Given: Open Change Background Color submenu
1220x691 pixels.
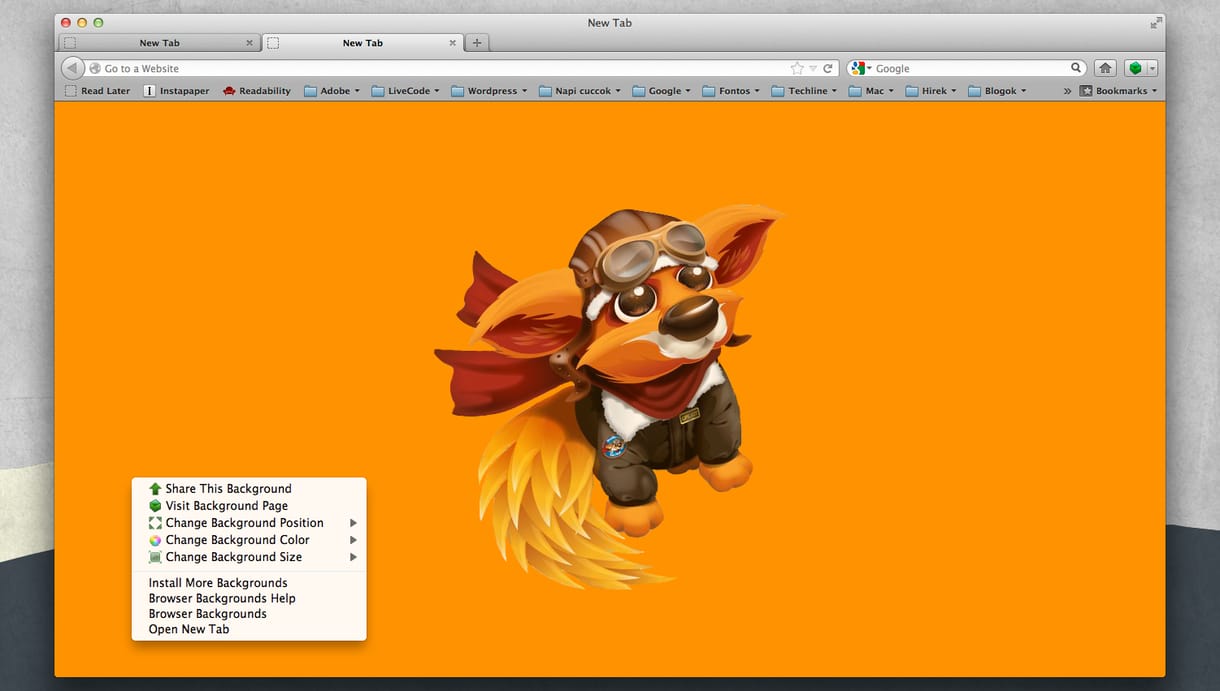Looking at the screenshot, I should 249,540.
